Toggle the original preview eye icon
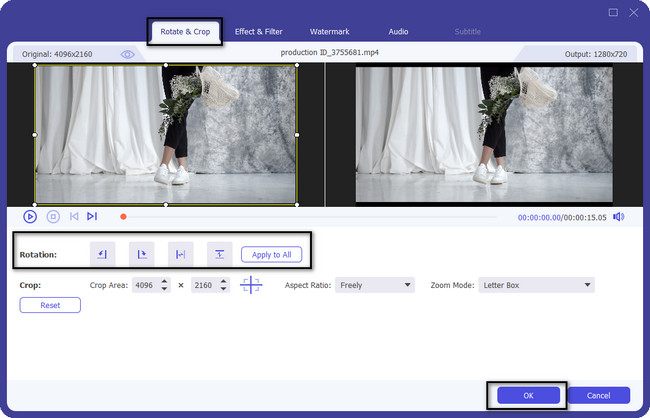The height and width of the screenshot is (418, 650). (127, 54)
